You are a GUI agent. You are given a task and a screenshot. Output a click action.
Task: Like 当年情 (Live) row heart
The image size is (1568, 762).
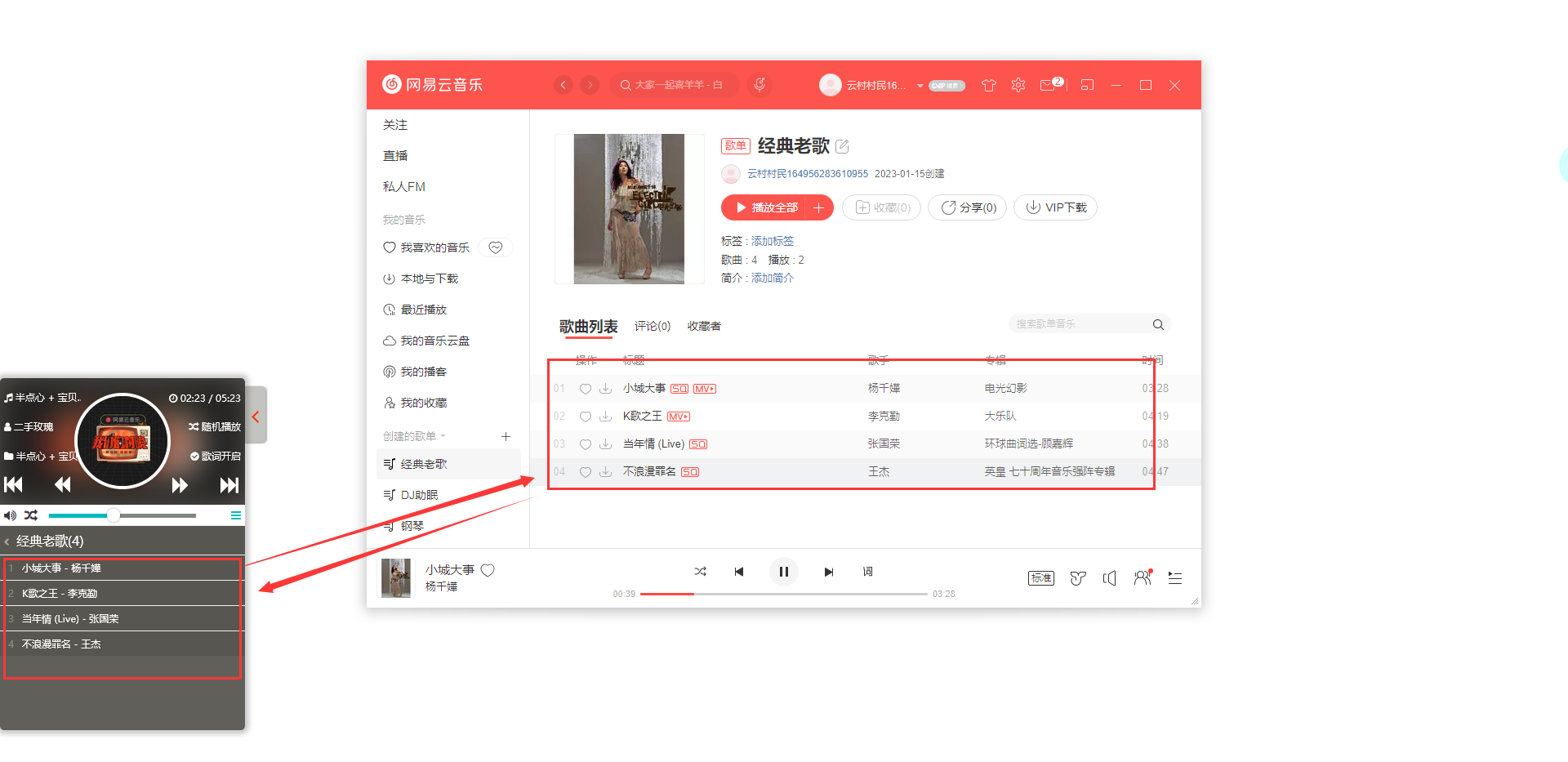(x=586, y=444)
